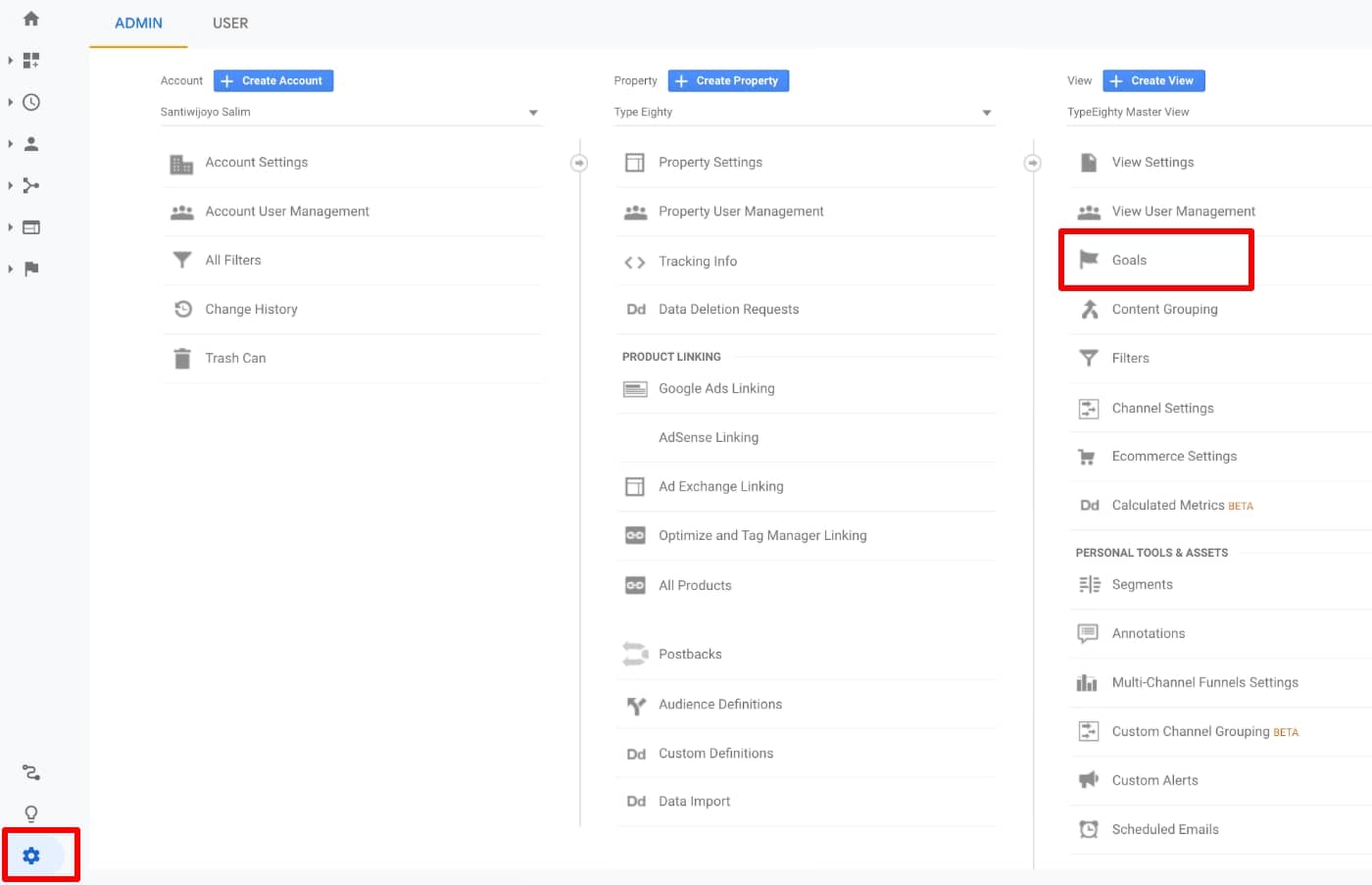Click the Change History clock icon

click(x=182, y=309)
